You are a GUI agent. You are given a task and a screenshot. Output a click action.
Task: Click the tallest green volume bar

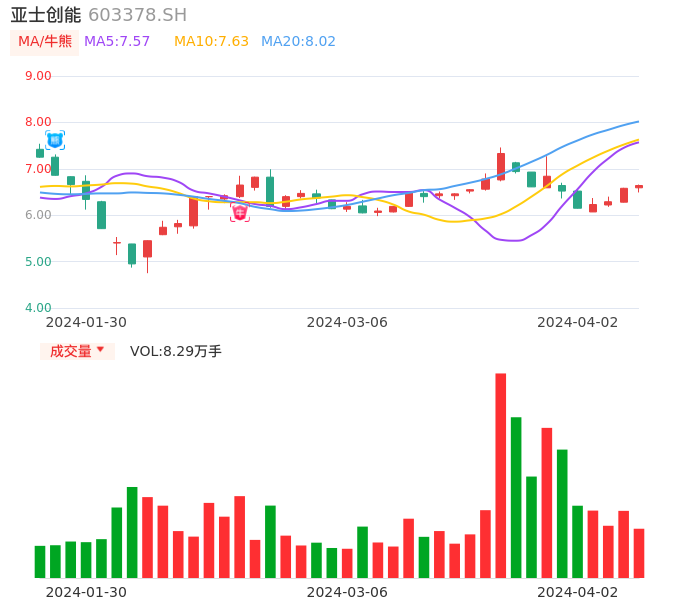click(516, 497)
